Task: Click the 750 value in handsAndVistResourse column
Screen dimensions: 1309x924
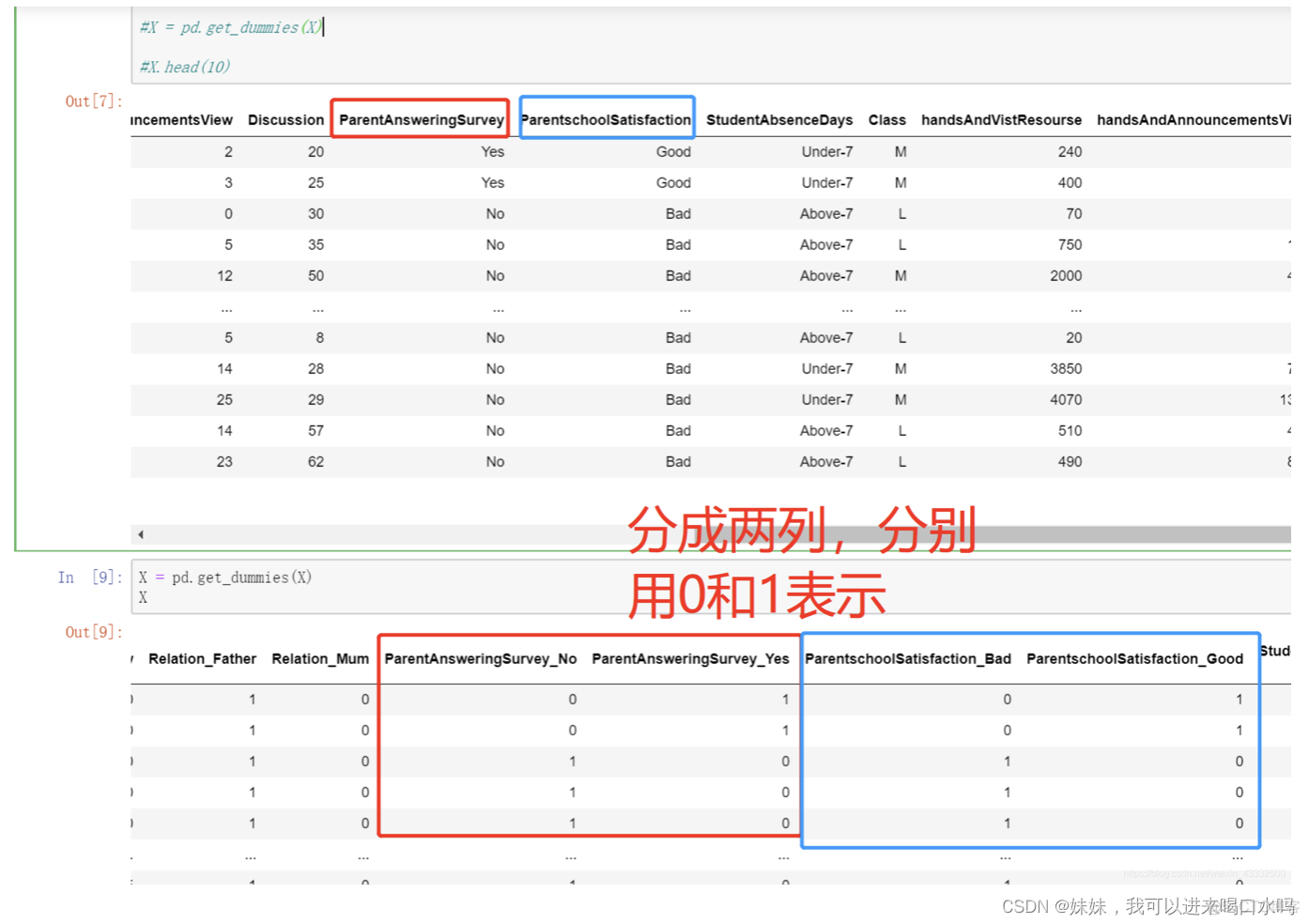Action: point(1070,245)
